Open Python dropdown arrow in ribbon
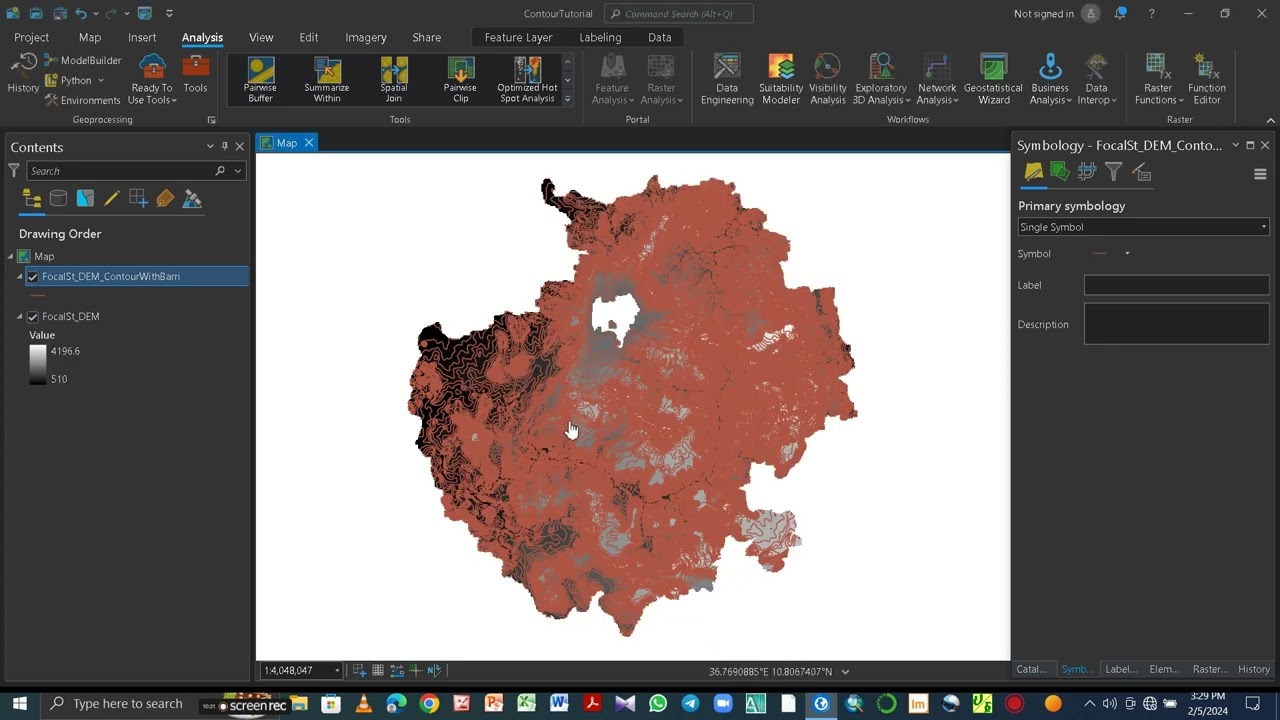This screenshot has height=720, width=1280. point(100,81)
